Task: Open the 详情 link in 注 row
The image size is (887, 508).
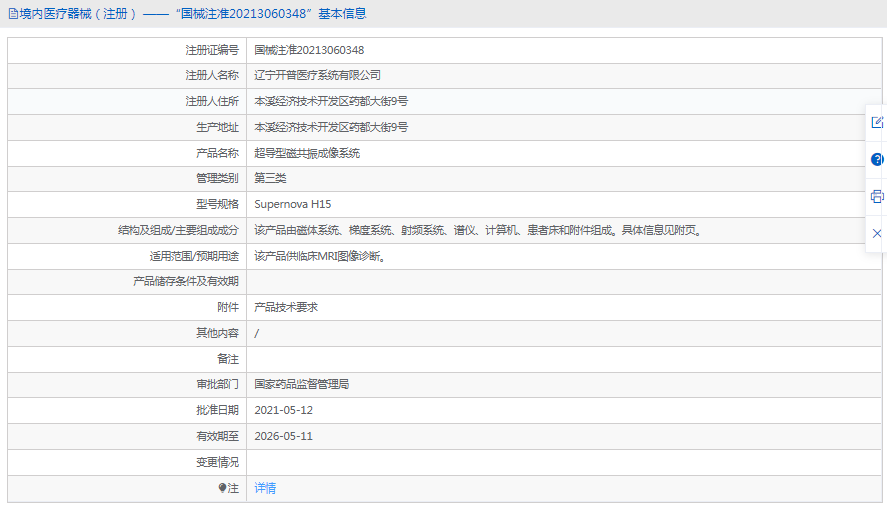Action: (265, 488)
